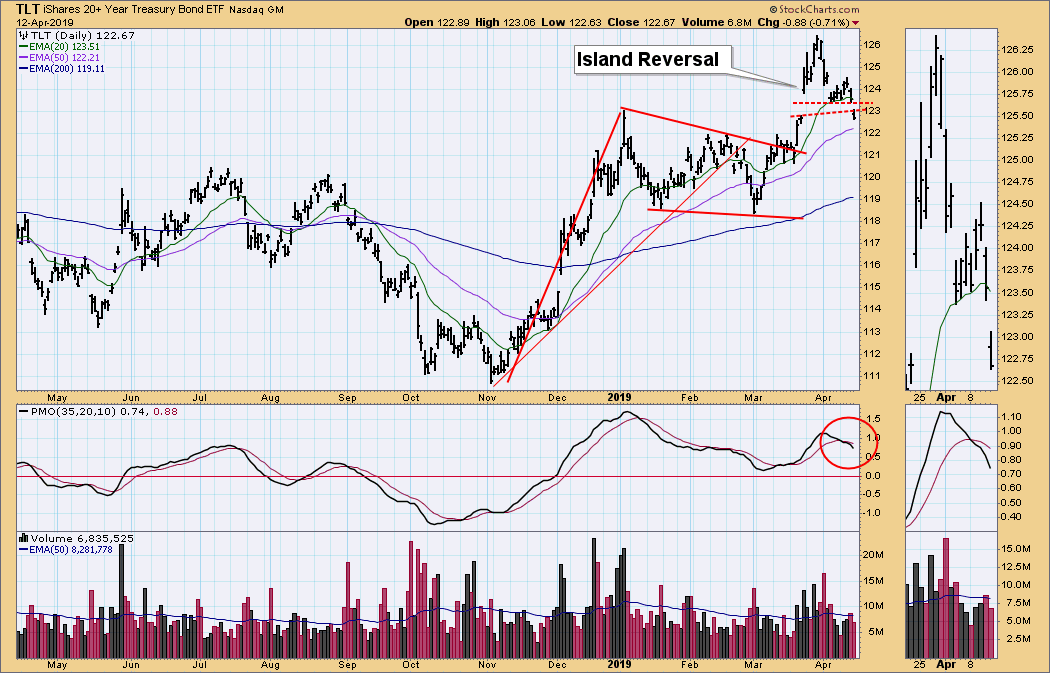Click the Dec label under the volume panel
This screenshot has height=673, width=1050.
click(x=557, y=664)
